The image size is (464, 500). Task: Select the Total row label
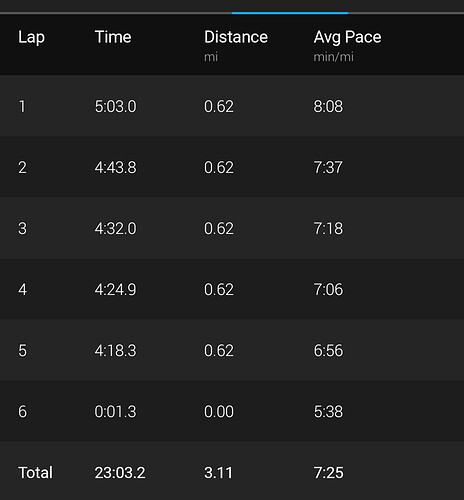pyautogui.click(x=35, y=473)
